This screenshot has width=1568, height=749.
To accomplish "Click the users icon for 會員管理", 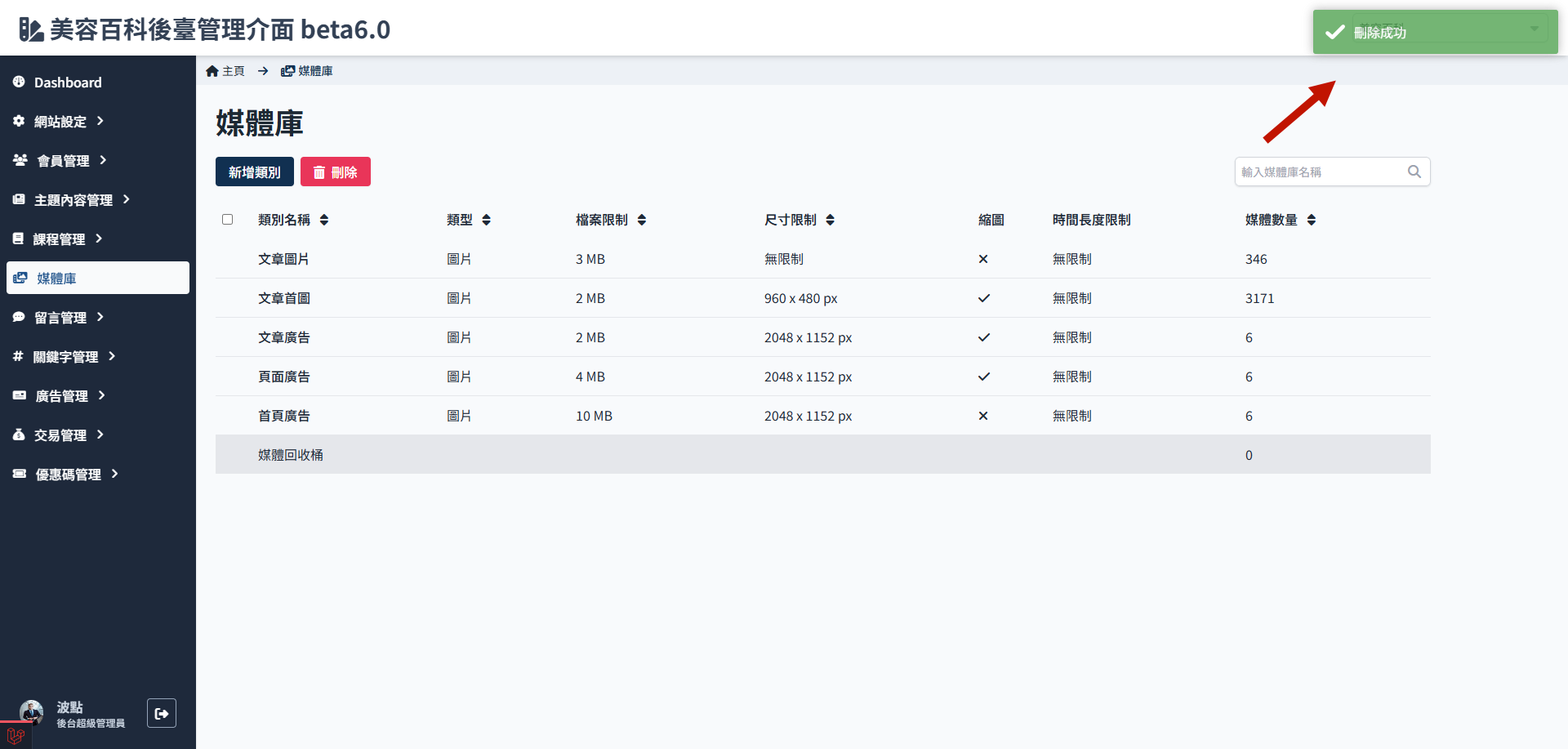I will pyautogui.click(x=20, y=160).
